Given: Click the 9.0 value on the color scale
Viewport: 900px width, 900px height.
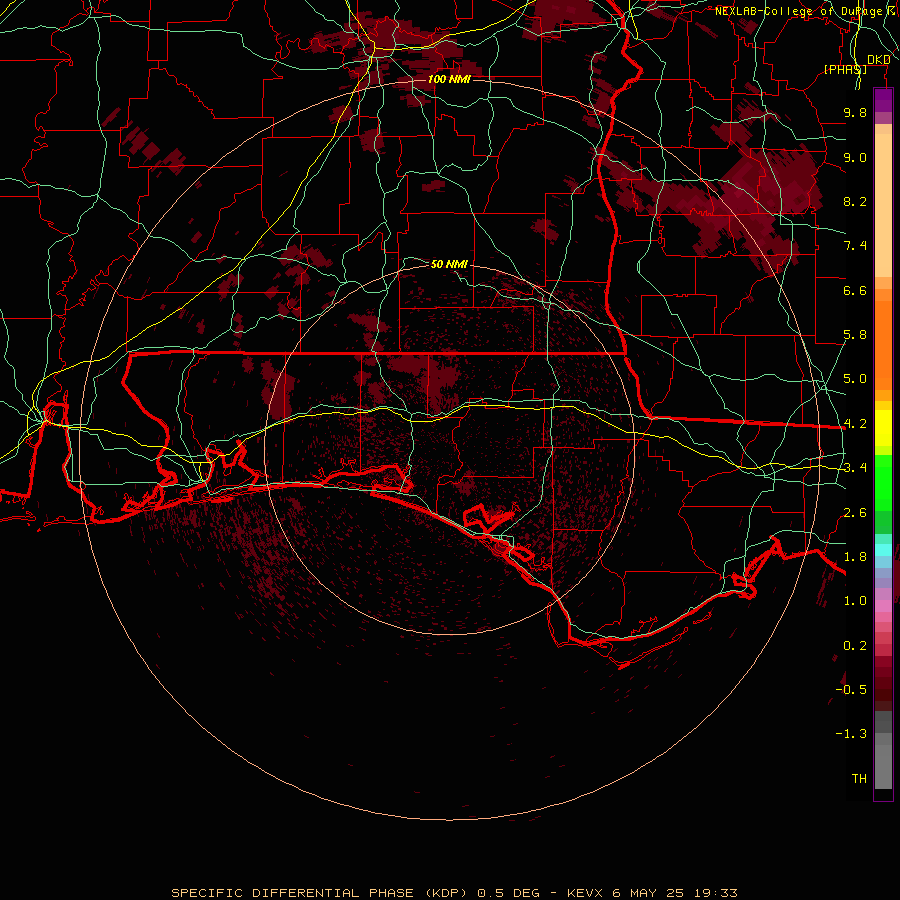Looking at the screenshot, I should click(855, 157).
